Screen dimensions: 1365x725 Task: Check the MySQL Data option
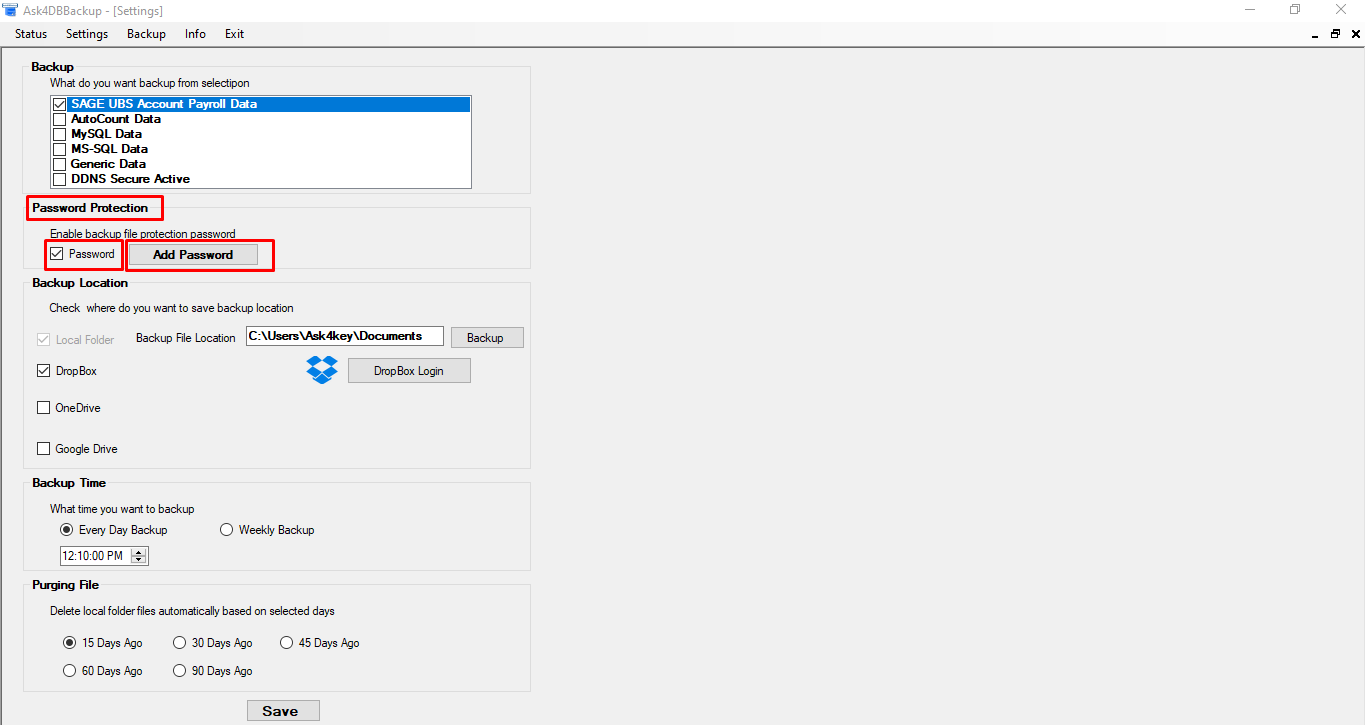click(60, 134)
